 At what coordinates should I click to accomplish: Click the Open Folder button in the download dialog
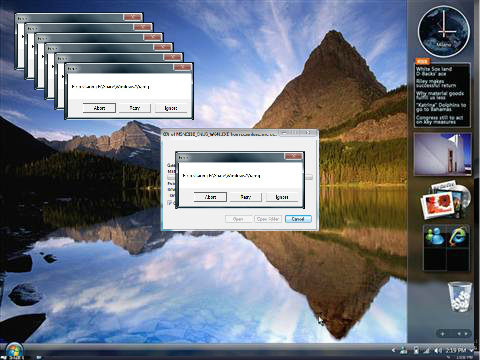click(x=268, y=219)
